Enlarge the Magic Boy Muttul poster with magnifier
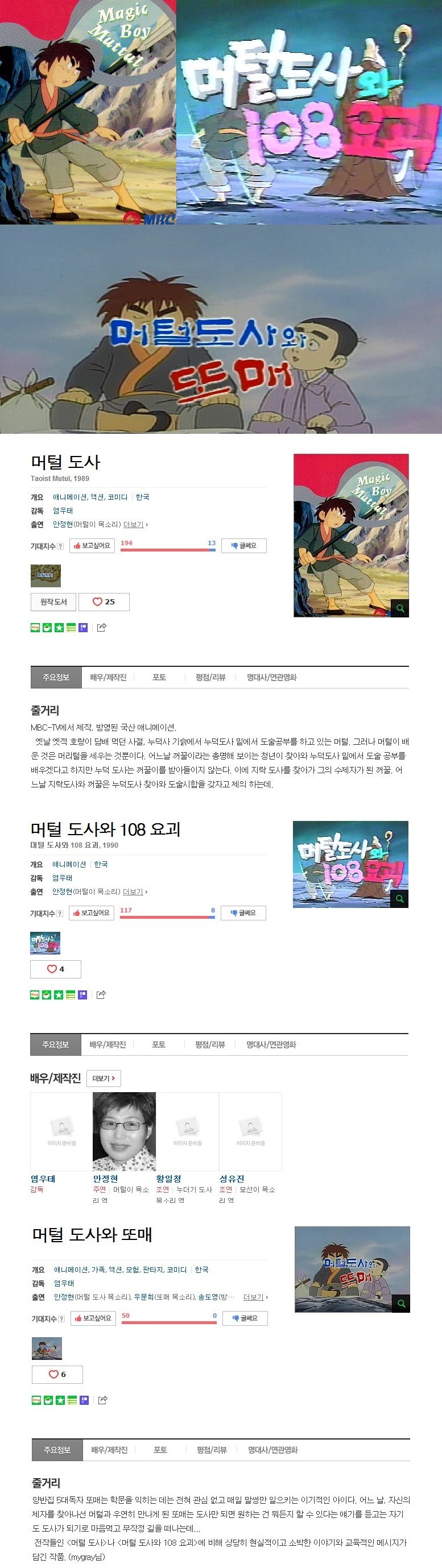This screenshot has width=442, height=1568. pyautogui.click(x=400, y=608)
